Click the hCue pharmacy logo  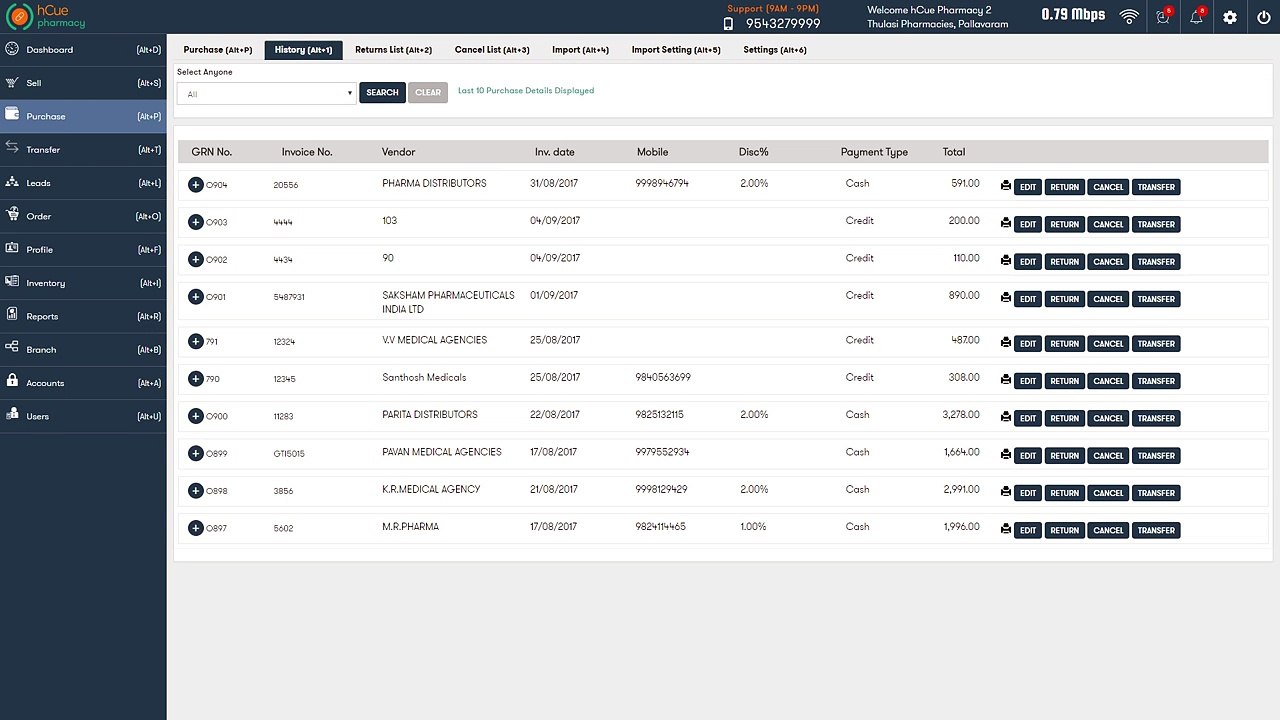(x=47, y=16)
